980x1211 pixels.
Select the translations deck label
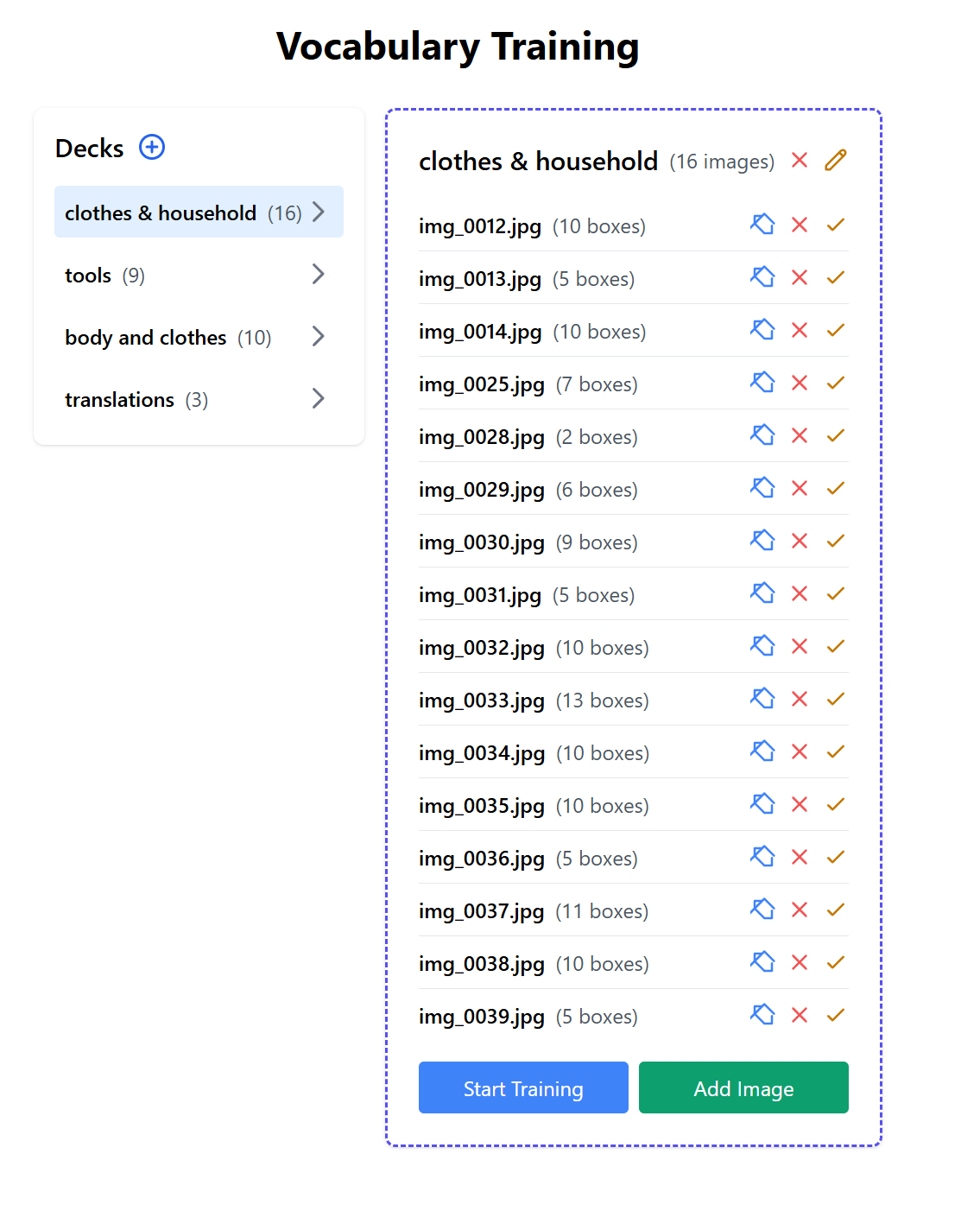coord(120,400)
